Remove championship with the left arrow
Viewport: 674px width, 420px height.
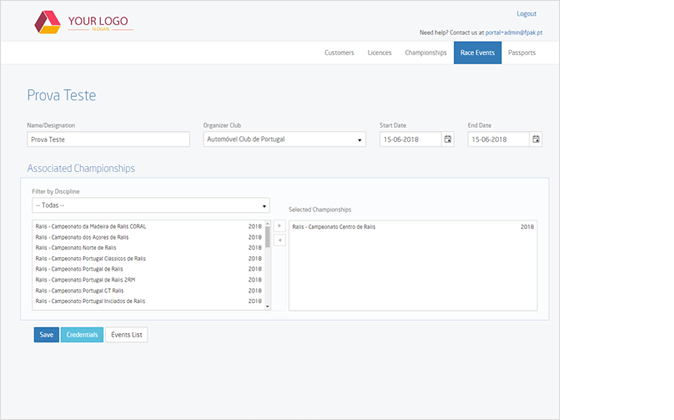(x=279, y=240)
